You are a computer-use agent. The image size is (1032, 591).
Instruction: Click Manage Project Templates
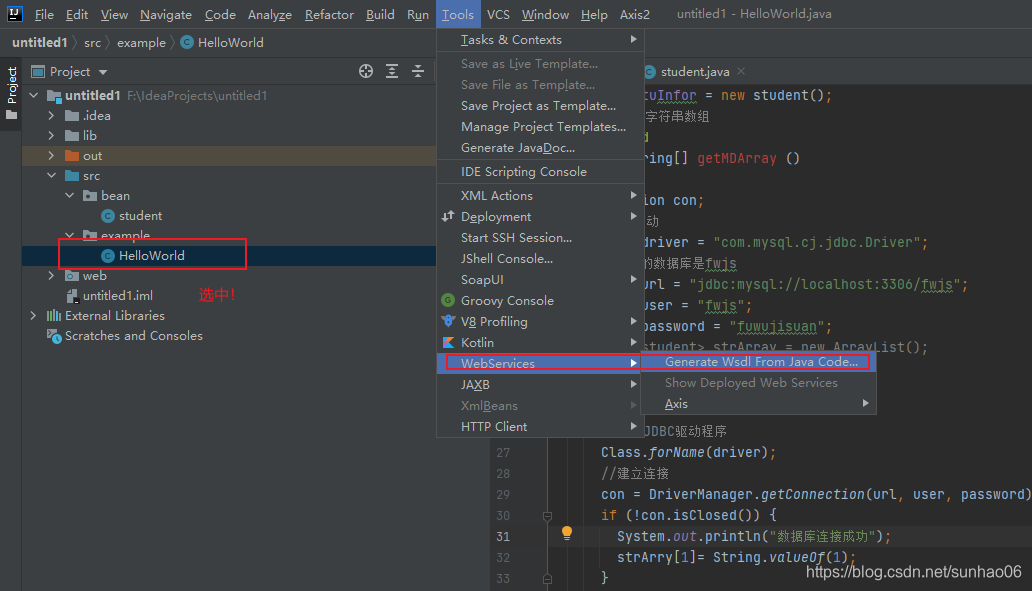click(x=540, y=127)
